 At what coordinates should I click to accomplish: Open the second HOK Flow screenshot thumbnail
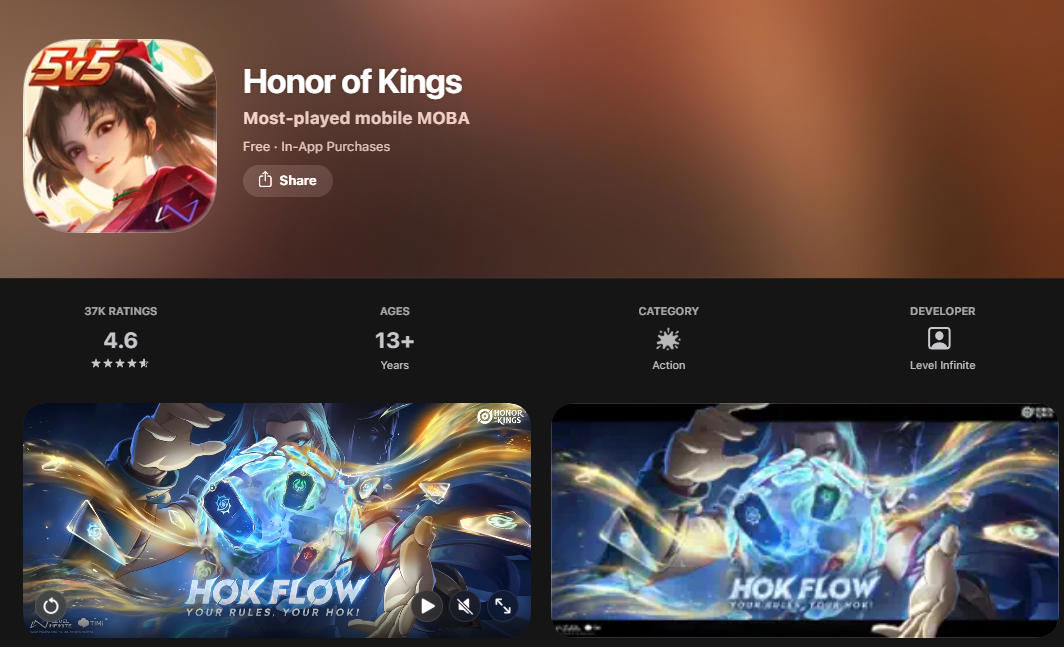click(x=805, y=520)
